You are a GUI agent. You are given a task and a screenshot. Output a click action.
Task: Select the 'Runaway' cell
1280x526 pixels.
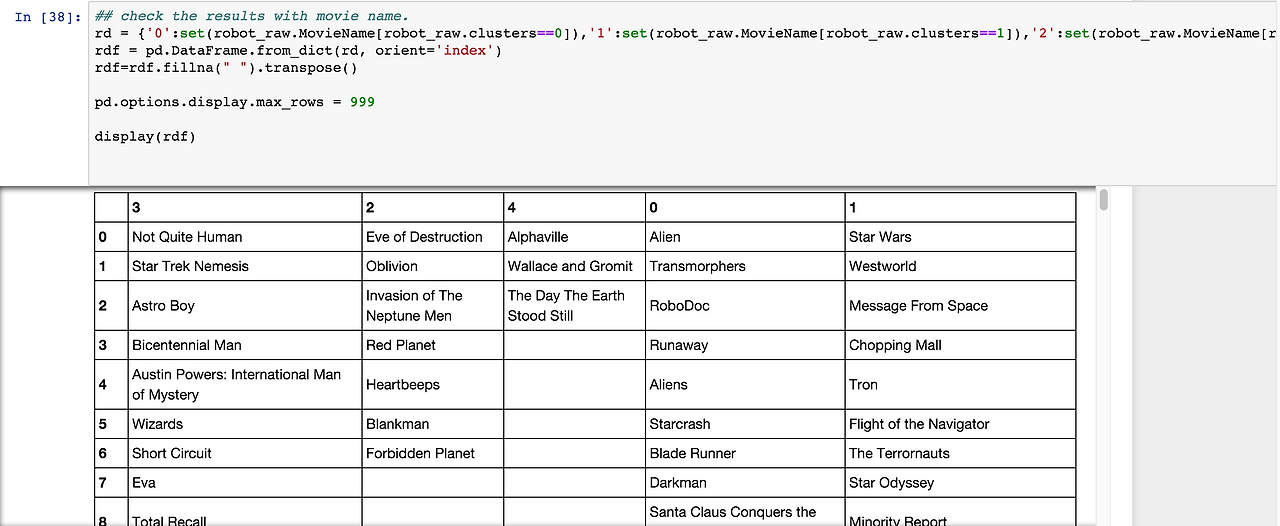pyautogui.click(x=745, y=345)
